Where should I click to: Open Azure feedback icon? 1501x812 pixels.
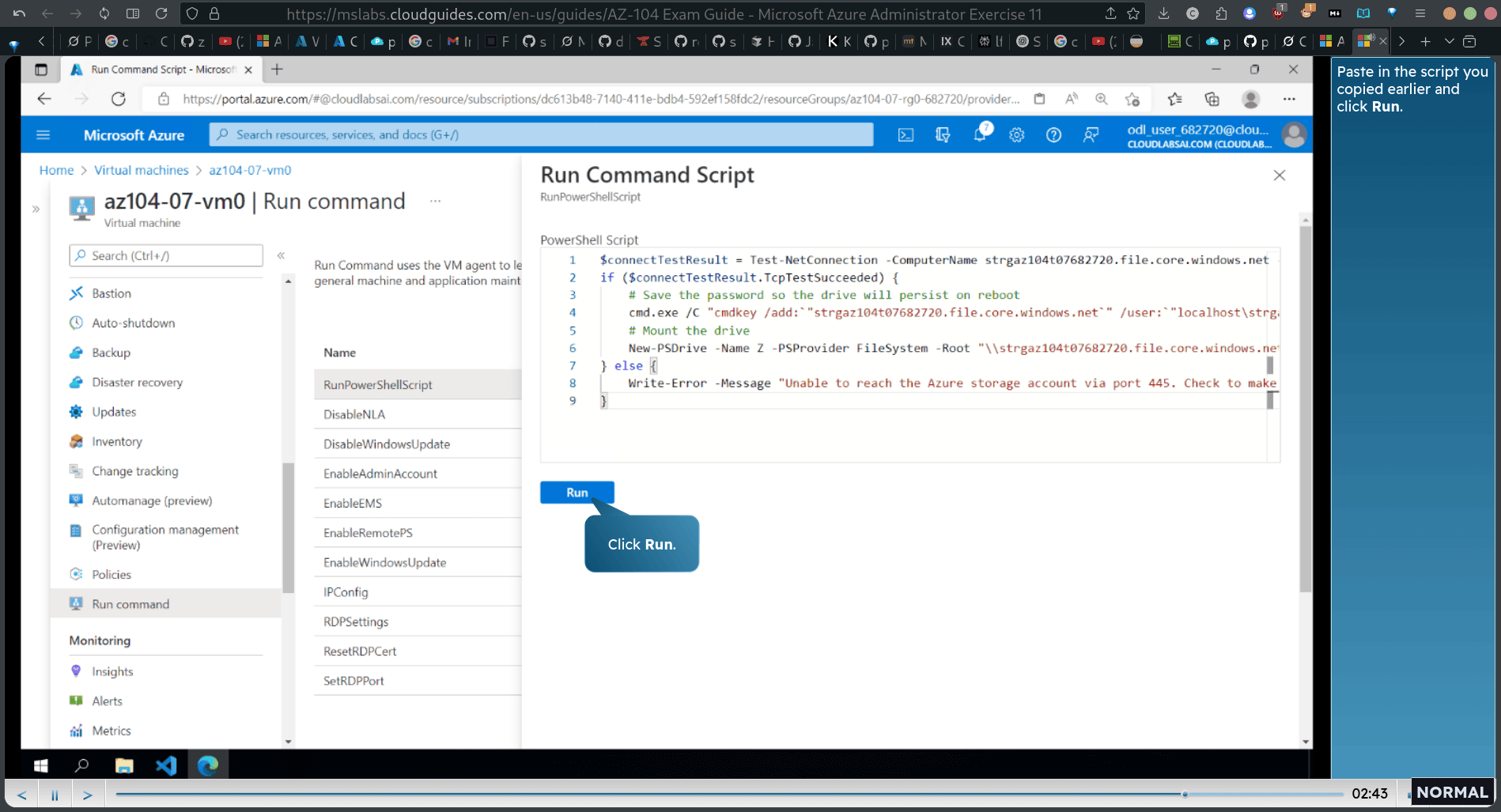click(x=1091, y=135)
